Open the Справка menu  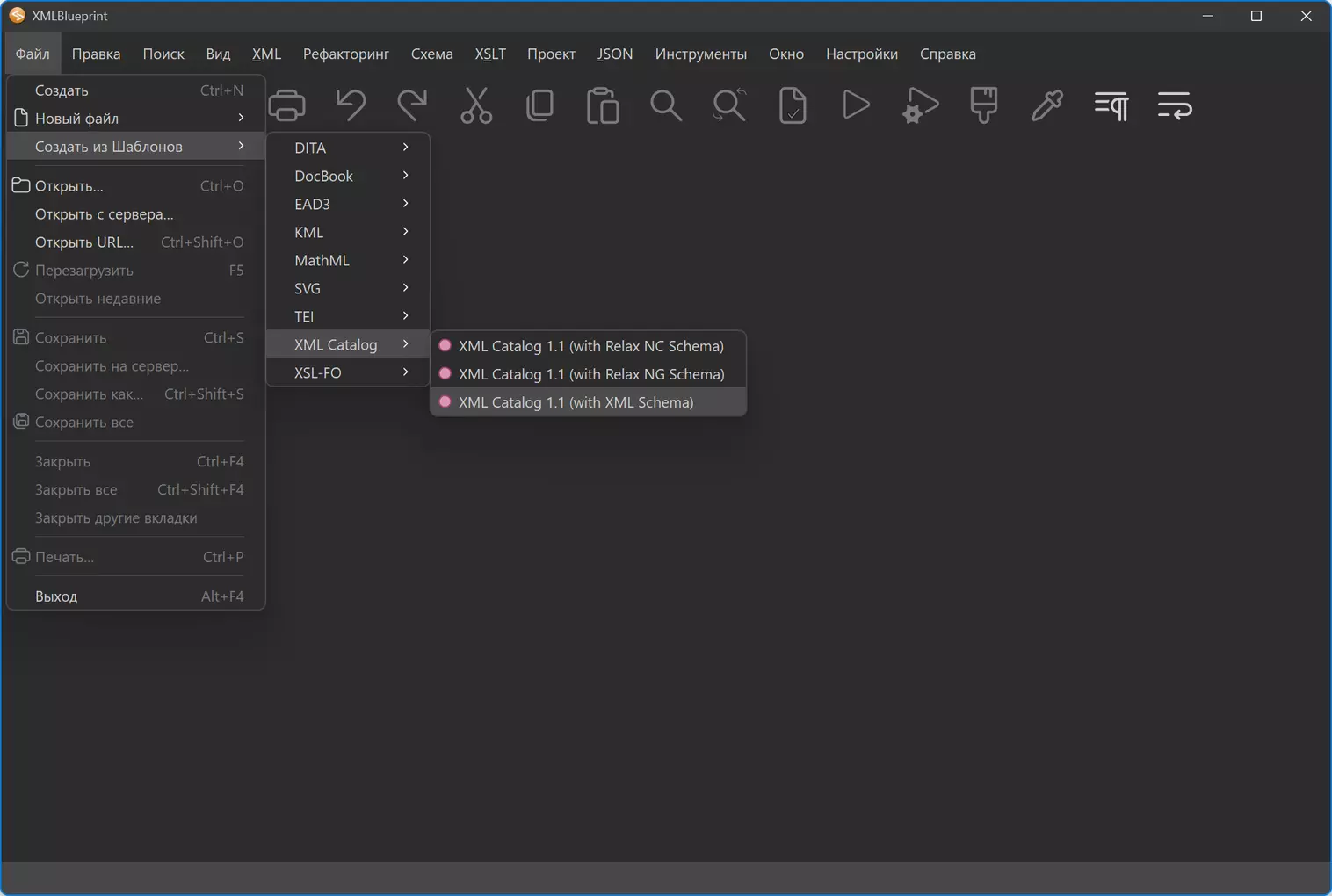(948, 54)
